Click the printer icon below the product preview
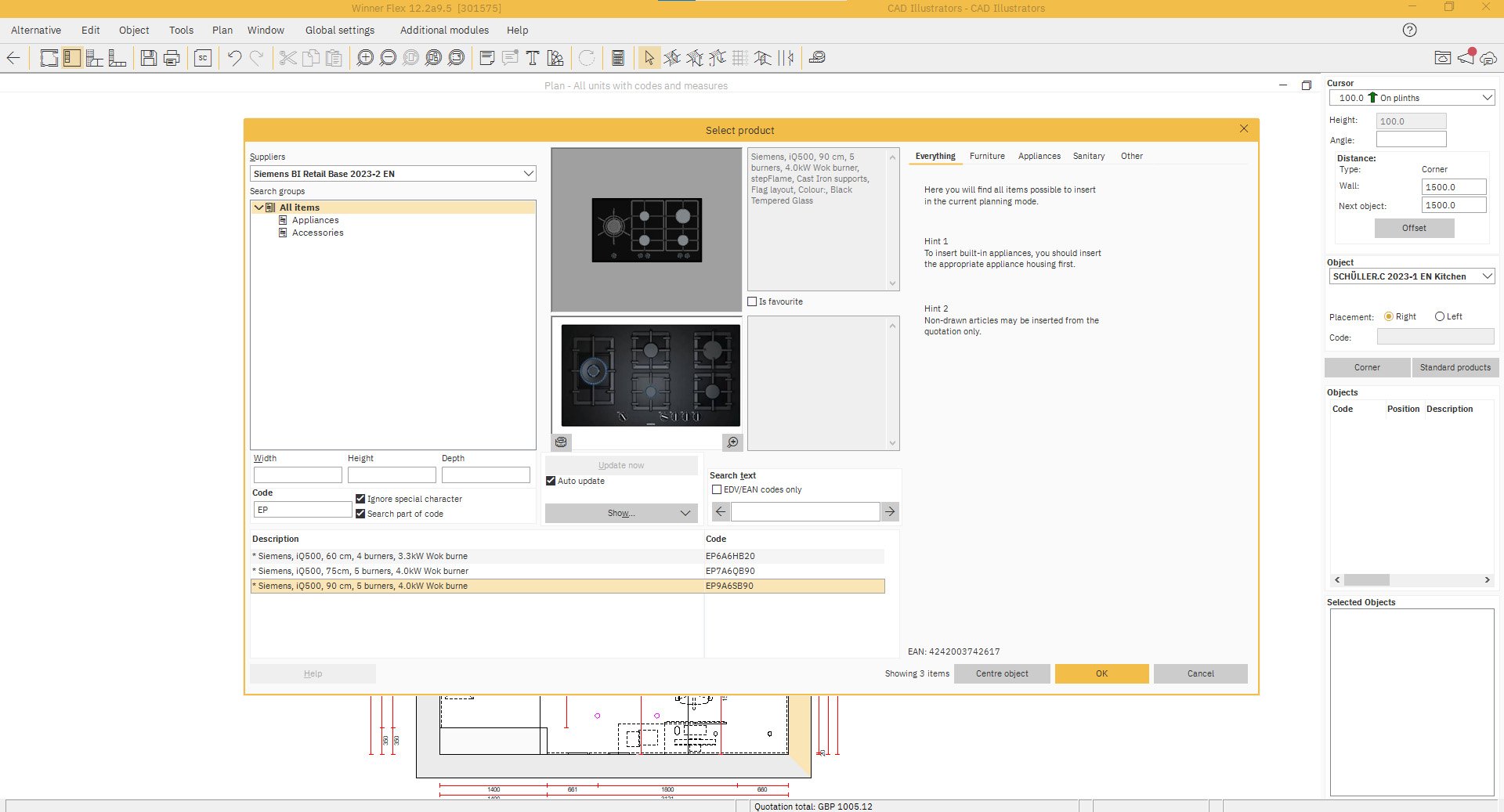1504x812 pixels. [561, 442]
